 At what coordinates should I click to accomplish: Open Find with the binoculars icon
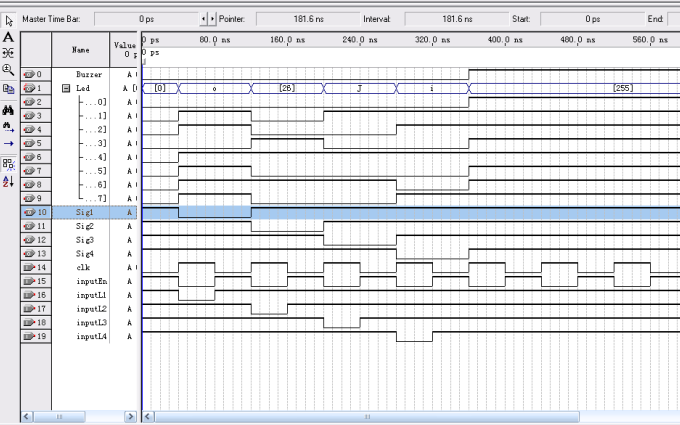[x=8, y=109]
